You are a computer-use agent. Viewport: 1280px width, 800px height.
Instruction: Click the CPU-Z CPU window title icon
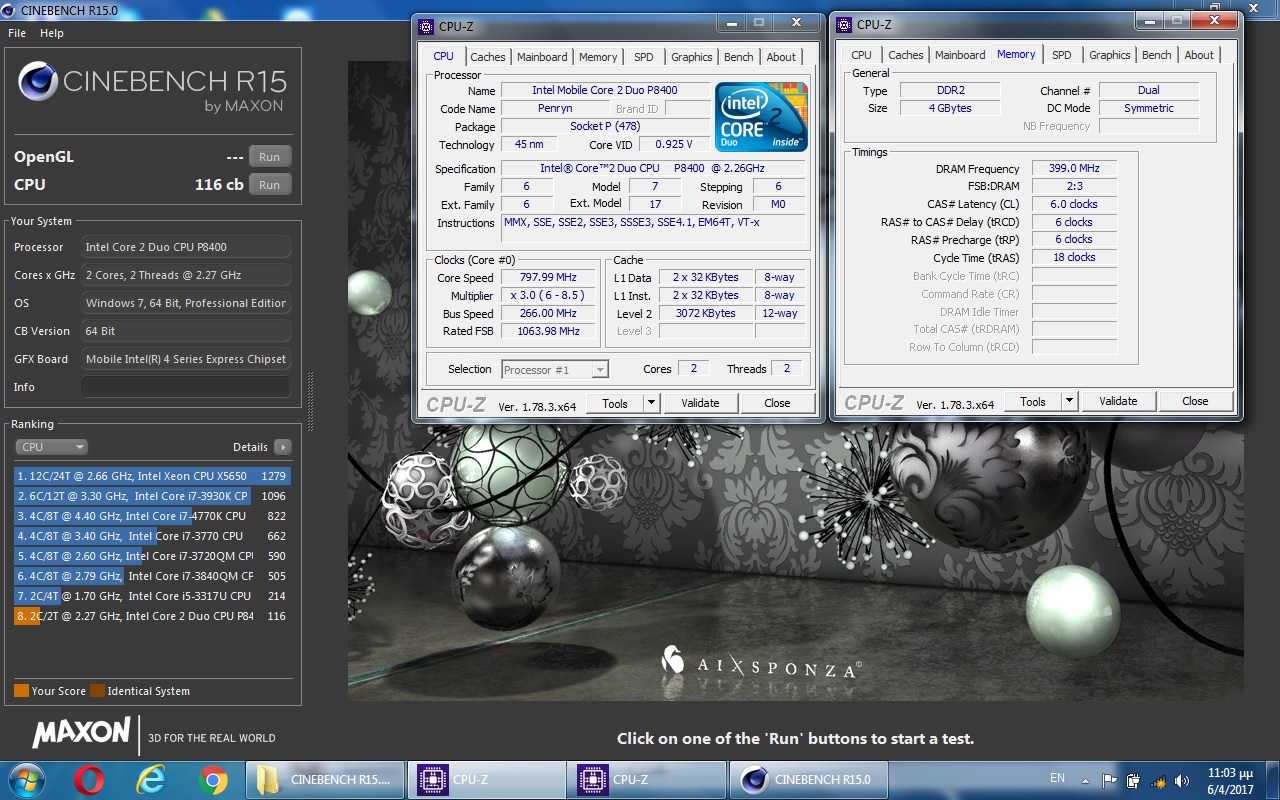[x=426, y=26]
